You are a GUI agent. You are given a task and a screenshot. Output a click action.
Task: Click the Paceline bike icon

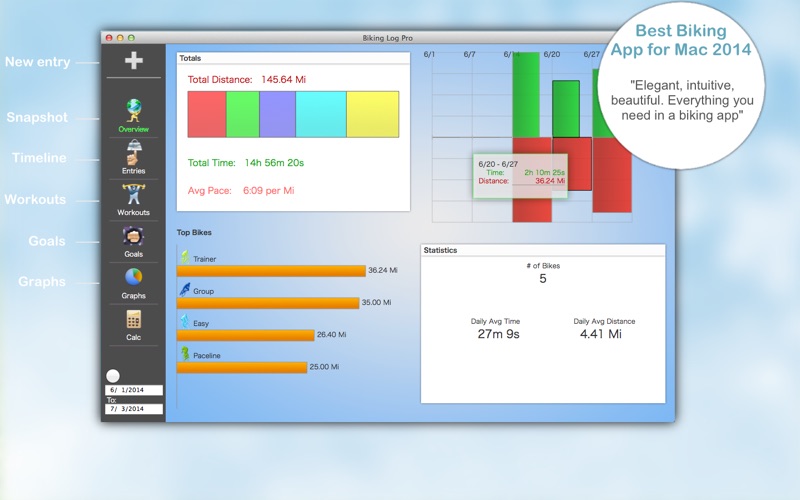tap(185, 354)
